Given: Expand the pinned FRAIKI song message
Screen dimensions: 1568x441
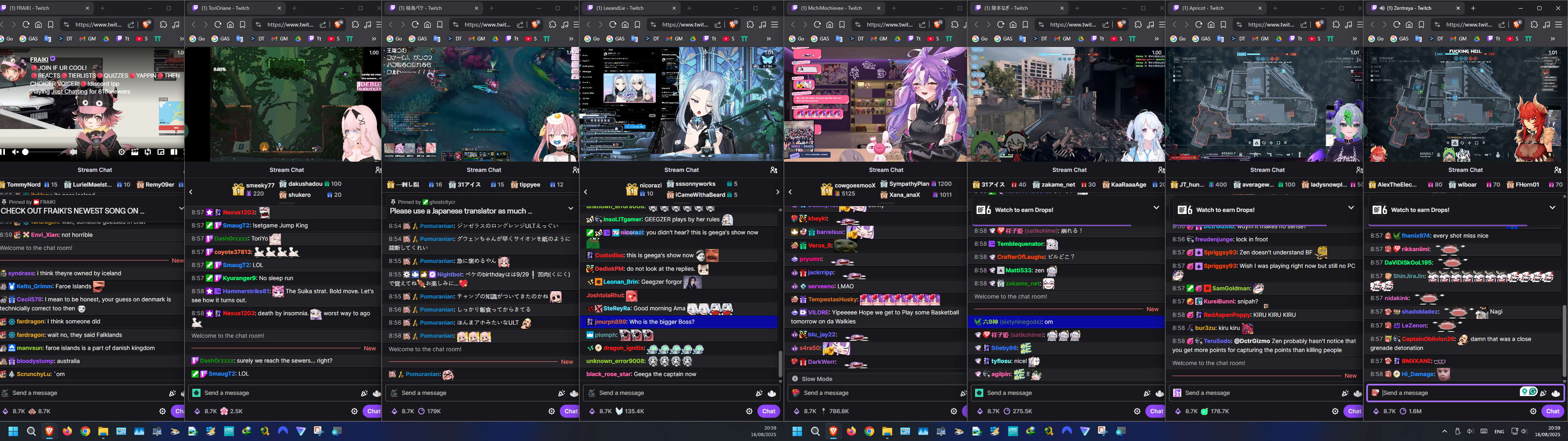Looking at the screenshot, I should (x=181, y=208).
